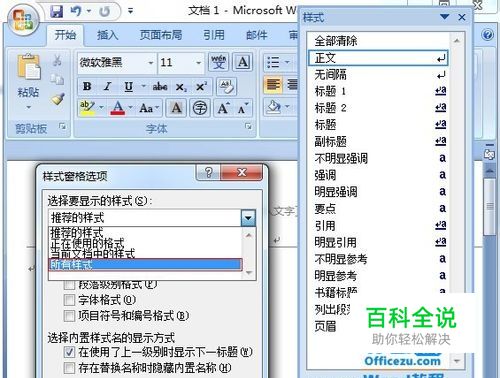Toggle the 项目符号和编号格式 checkbox
The height and width of the screenshot is (378, 500).
click(69, 316)
